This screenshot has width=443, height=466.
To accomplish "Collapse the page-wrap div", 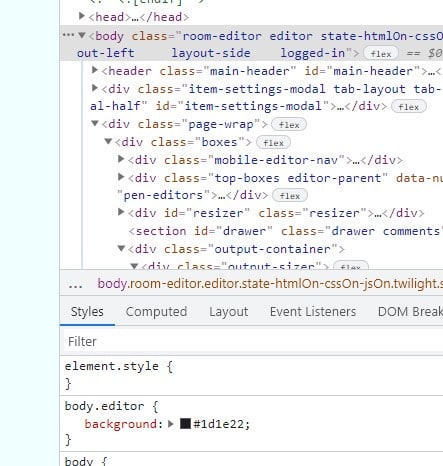I will click(95, 124).
